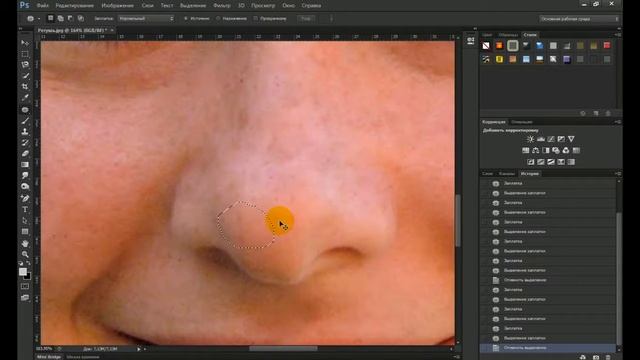Select the Dodge tool
This screenshot has height=360, width=640.
[25, 187]
